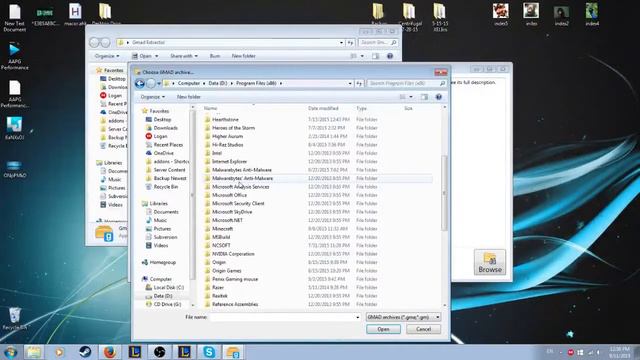Screen dimensions: 640x360
Task: Open Downloads in the GMAD dialog sidebar
Action: pyautogui.click(x=166, y=128)
